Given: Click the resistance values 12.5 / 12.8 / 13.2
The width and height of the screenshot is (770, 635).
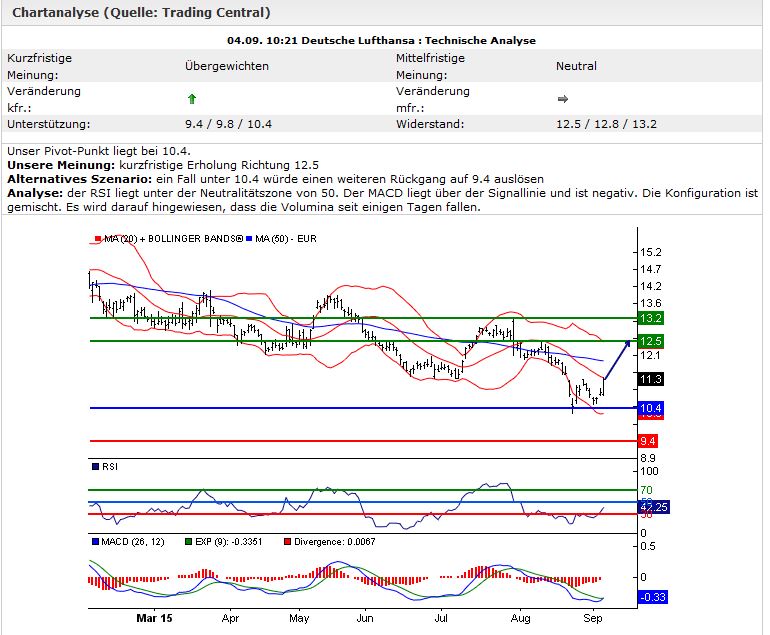Looking at the screenshot, I should click(606, 124).
